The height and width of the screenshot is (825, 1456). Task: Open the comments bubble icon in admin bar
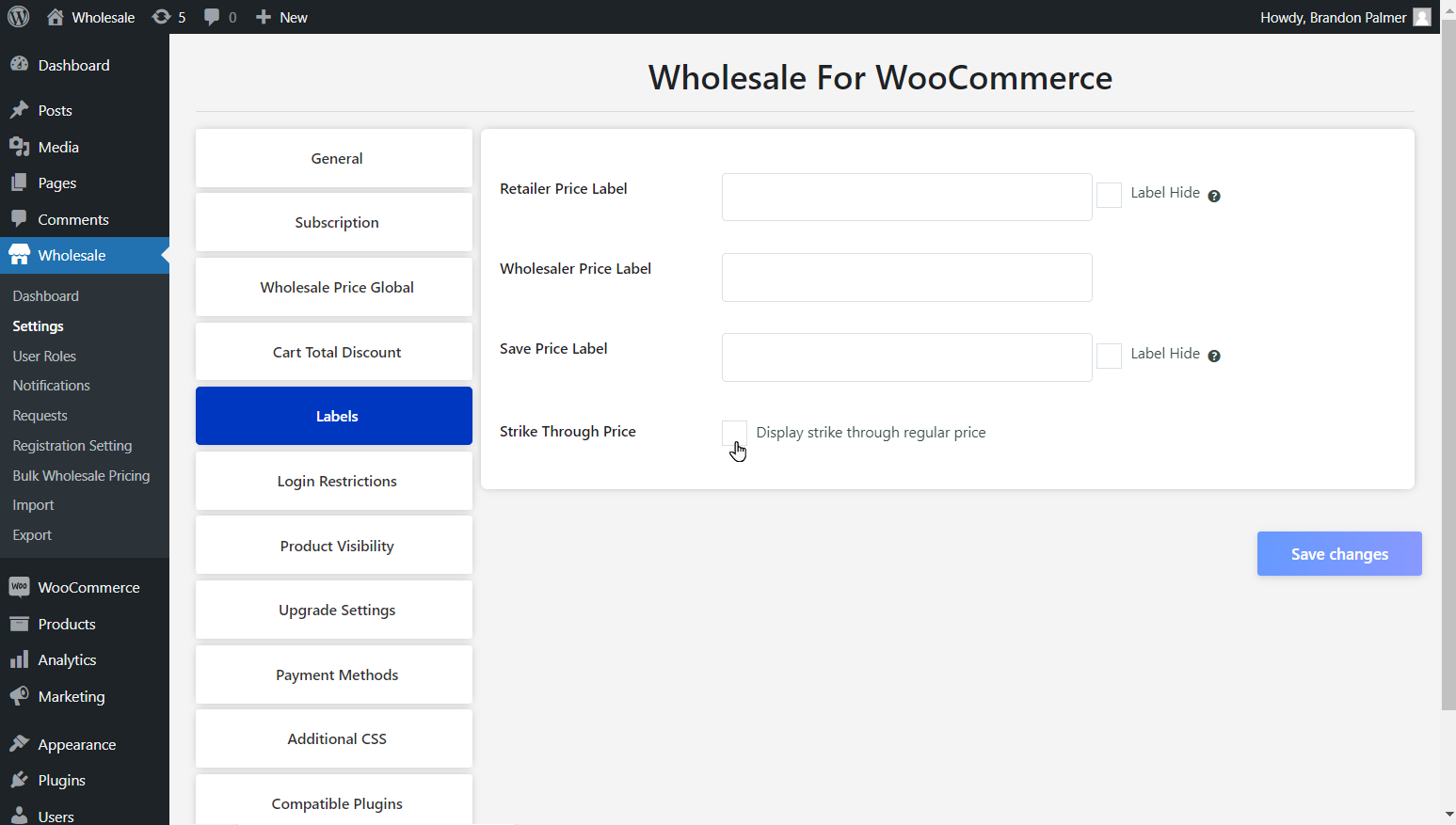[x=212, y=17]
